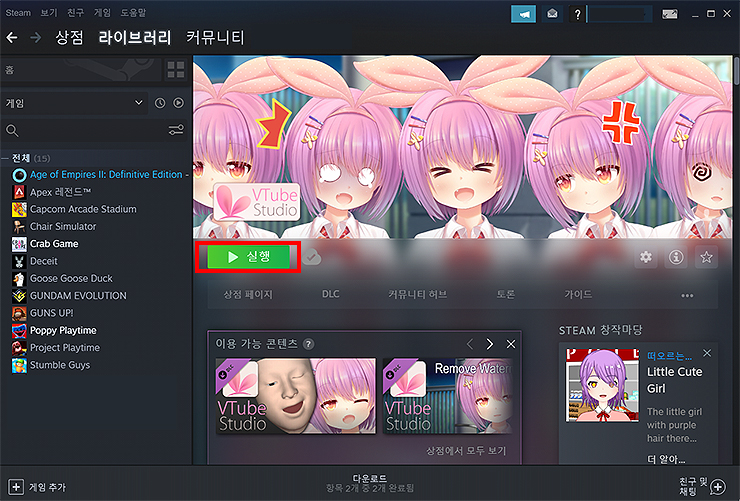Image resolution: width=740 pixels, height=501 pixels.
Task: Click the add game plus icon
Action: point(16,487)
